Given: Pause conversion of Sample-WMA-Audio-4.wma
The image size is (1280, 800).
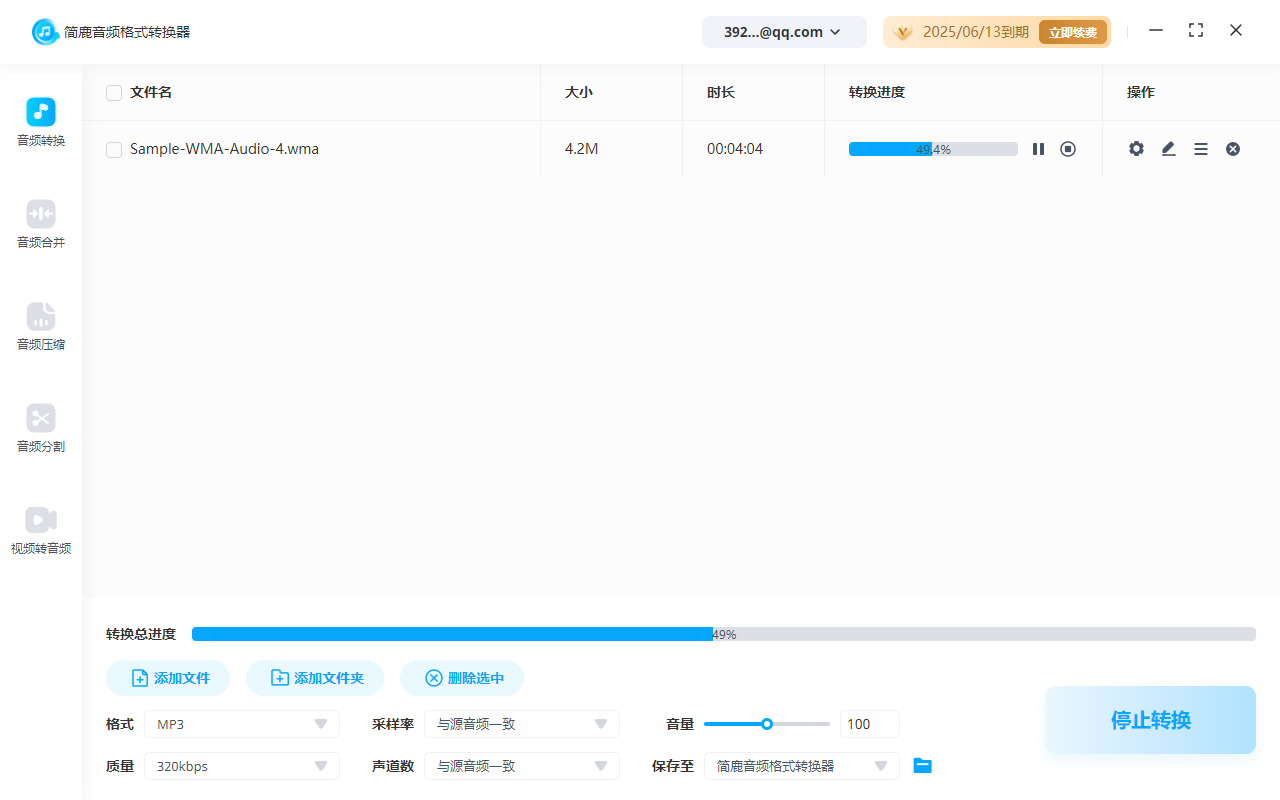Looking at the screenshot, I should click(x=1038, y=148).
